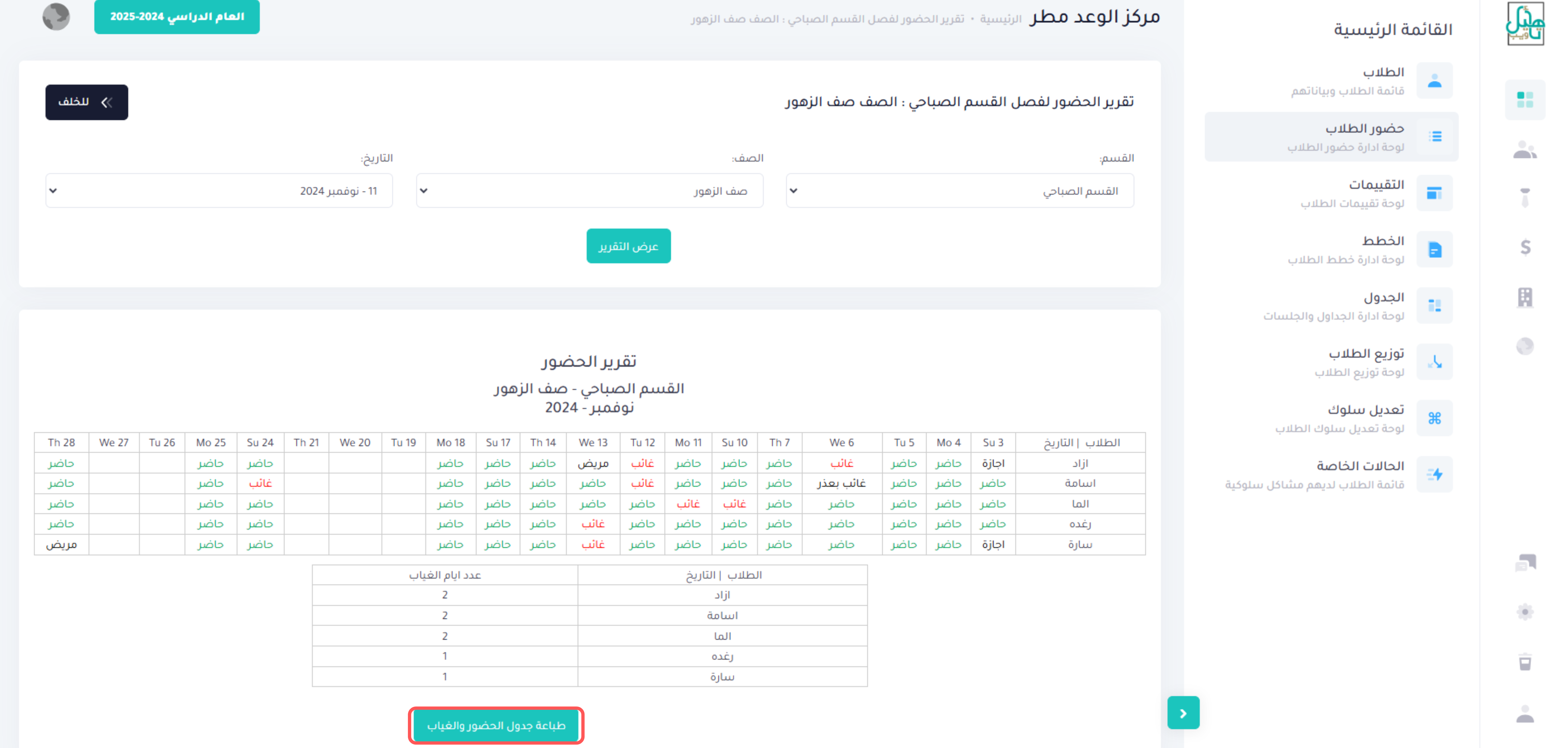Expand the الصف dropdown showing صف الزهور

tap(590, 191)
